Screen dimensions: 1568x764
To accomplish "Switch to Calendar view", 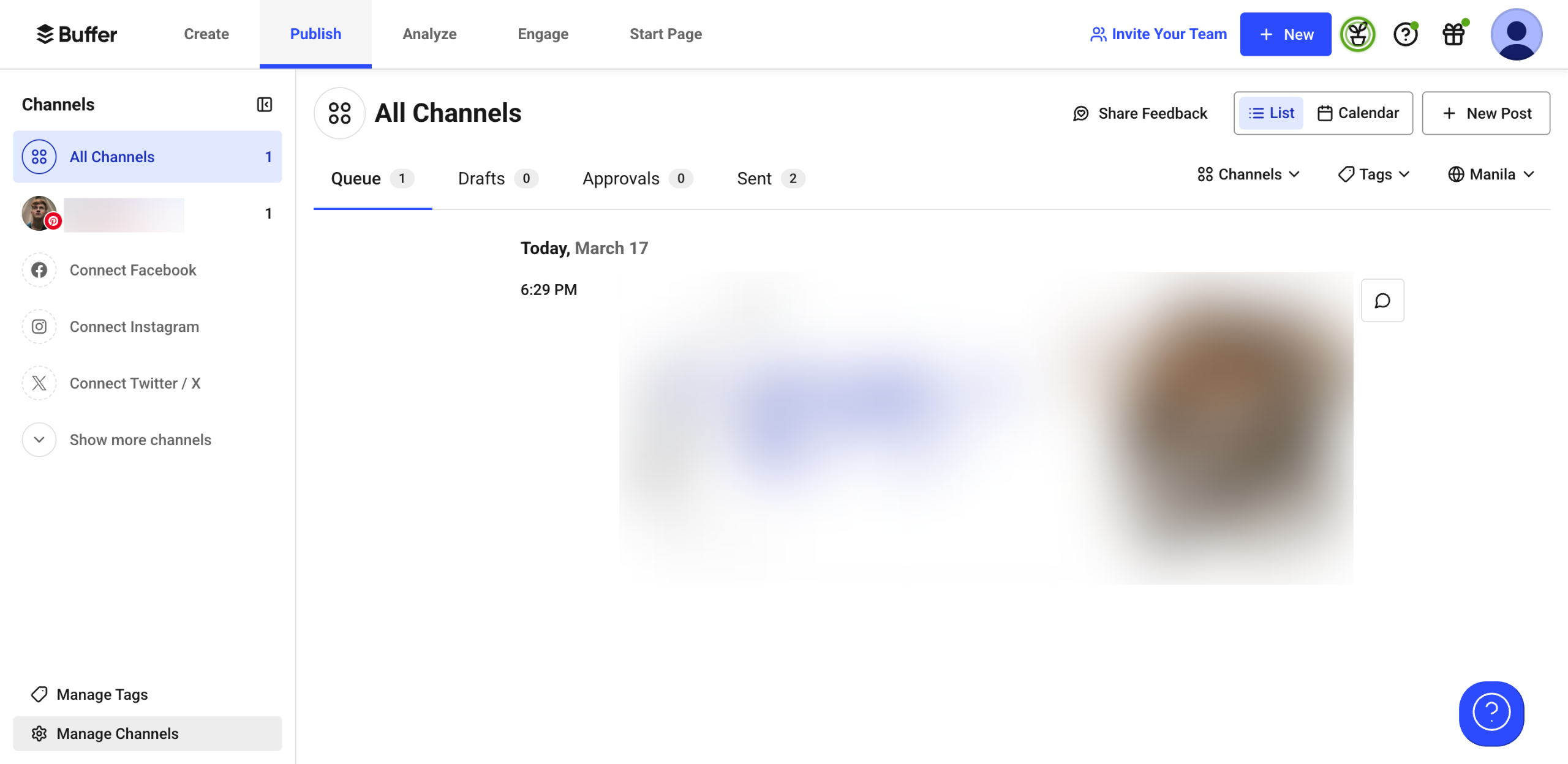I will (x=1359, y=113).
